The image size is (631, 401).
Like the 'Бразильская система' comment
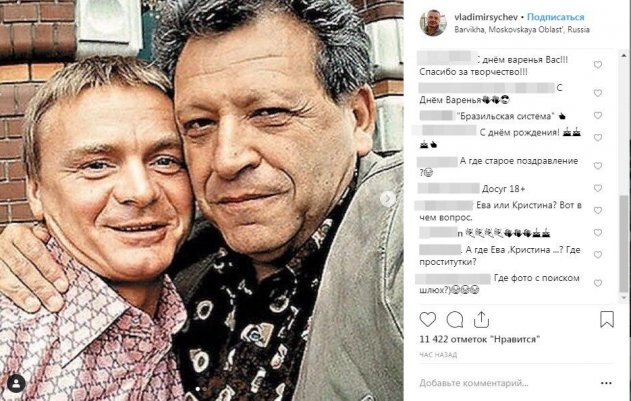click(x=598, y=116)
